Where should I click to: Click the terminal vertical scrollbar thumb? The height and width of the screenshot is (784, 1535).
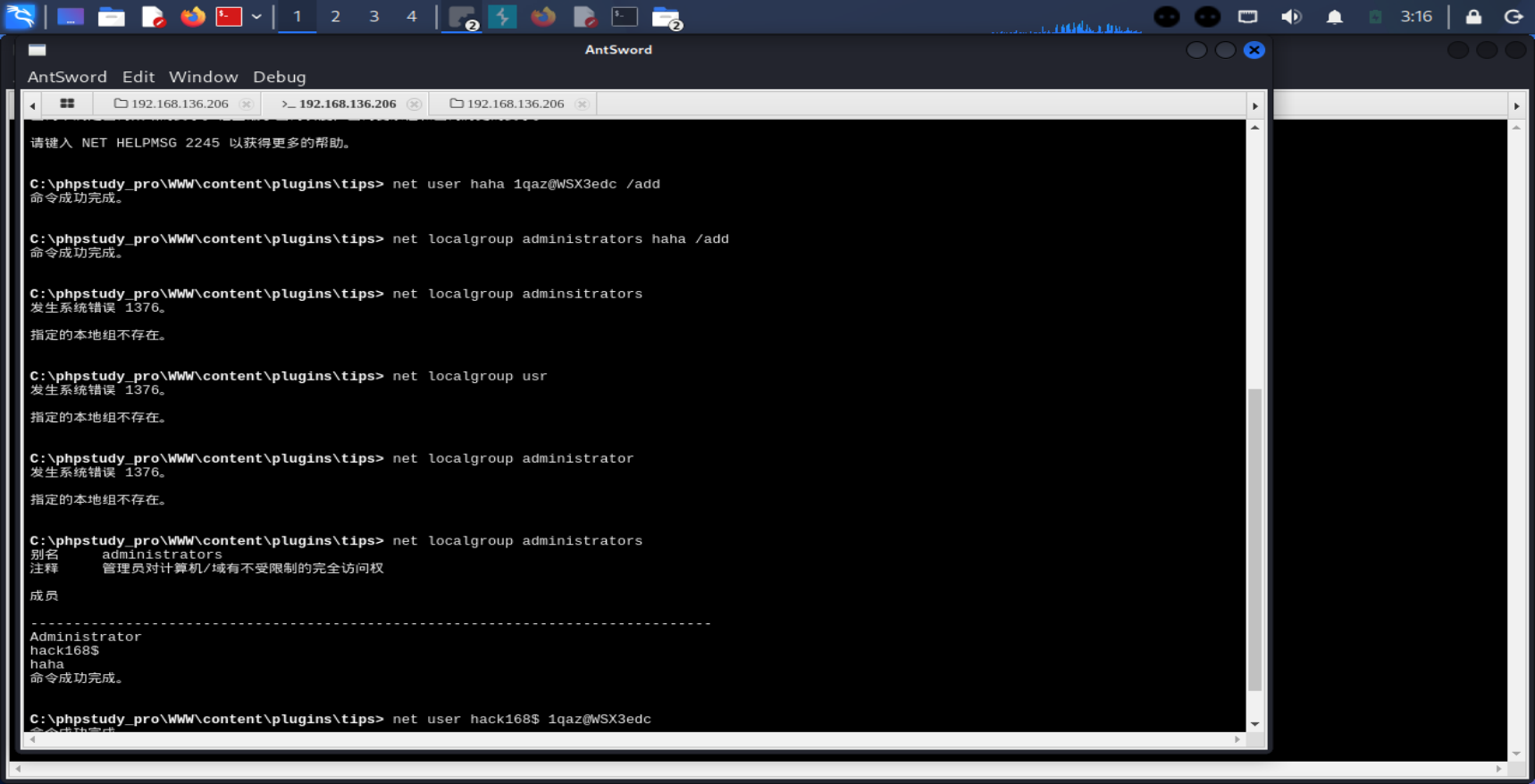tap(1254, 539)
